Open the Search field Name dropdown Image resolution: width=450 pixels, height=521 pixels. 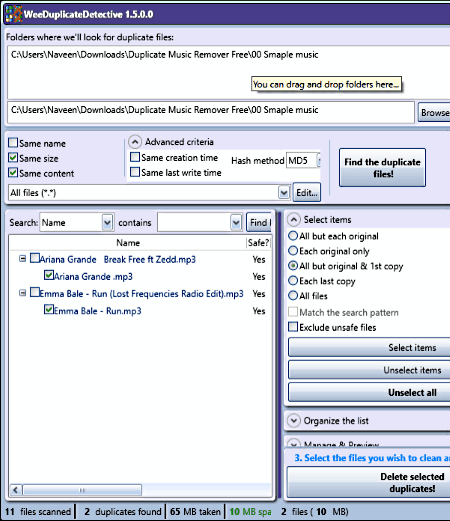coord(107,222)
